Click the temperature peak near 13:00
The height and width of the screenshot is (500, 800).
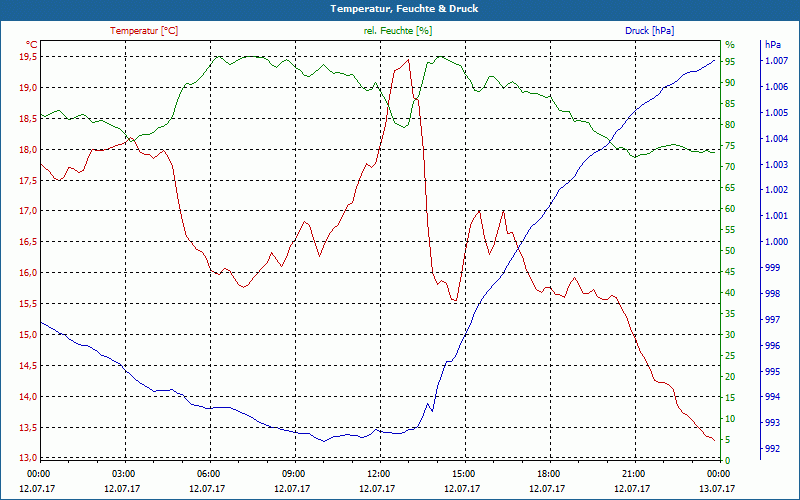[408, 60]
